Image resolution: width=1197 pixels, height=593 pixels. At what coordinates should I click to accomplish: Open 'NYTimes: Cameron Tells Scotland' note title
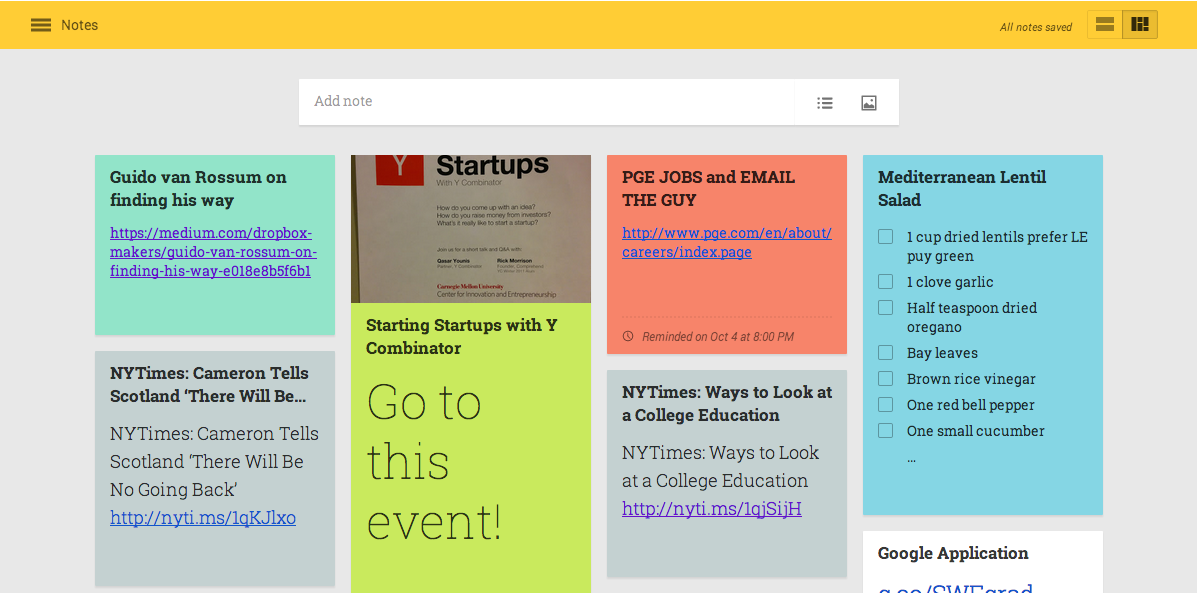point(209,385)
